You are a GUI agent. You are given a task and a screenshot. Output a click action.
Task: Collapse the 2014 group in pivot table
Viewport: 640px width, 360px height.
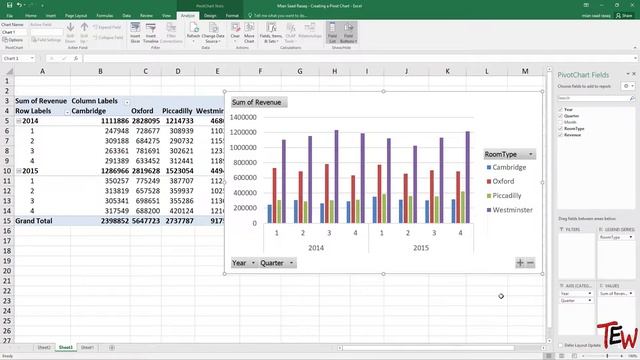coord(18,121)
